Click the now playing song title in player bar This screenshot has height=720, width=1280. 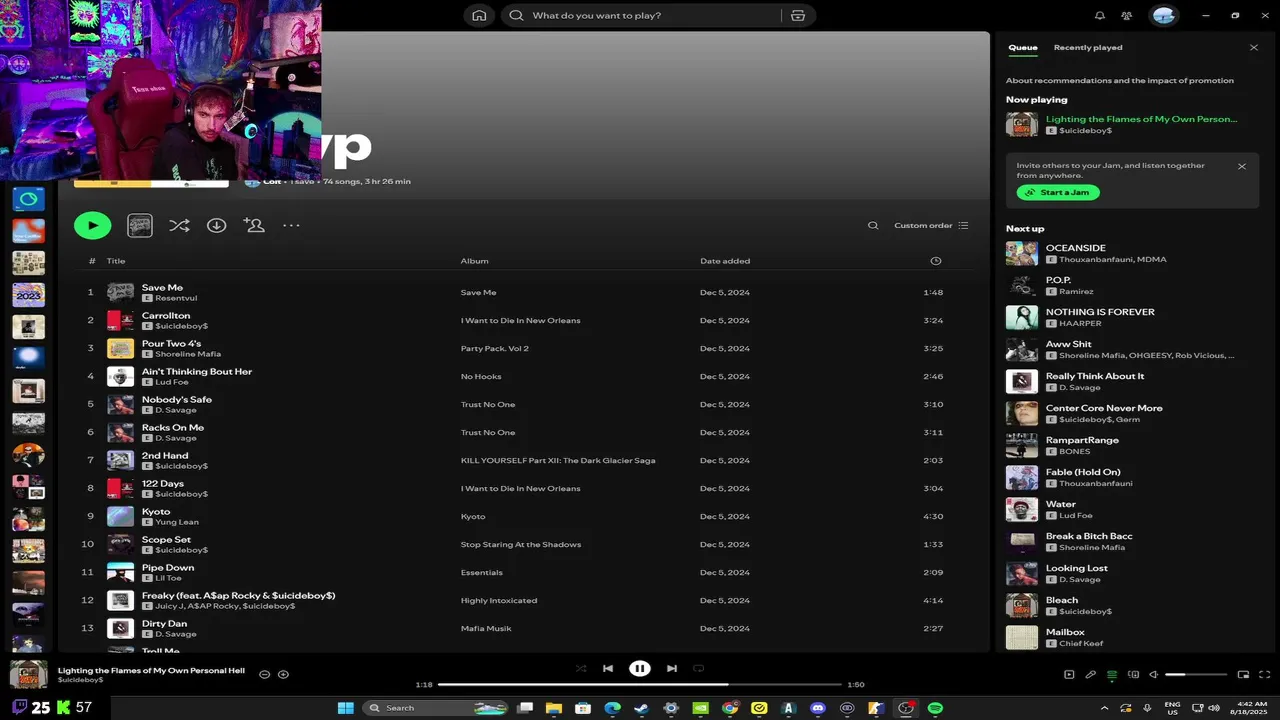(151, 670)
